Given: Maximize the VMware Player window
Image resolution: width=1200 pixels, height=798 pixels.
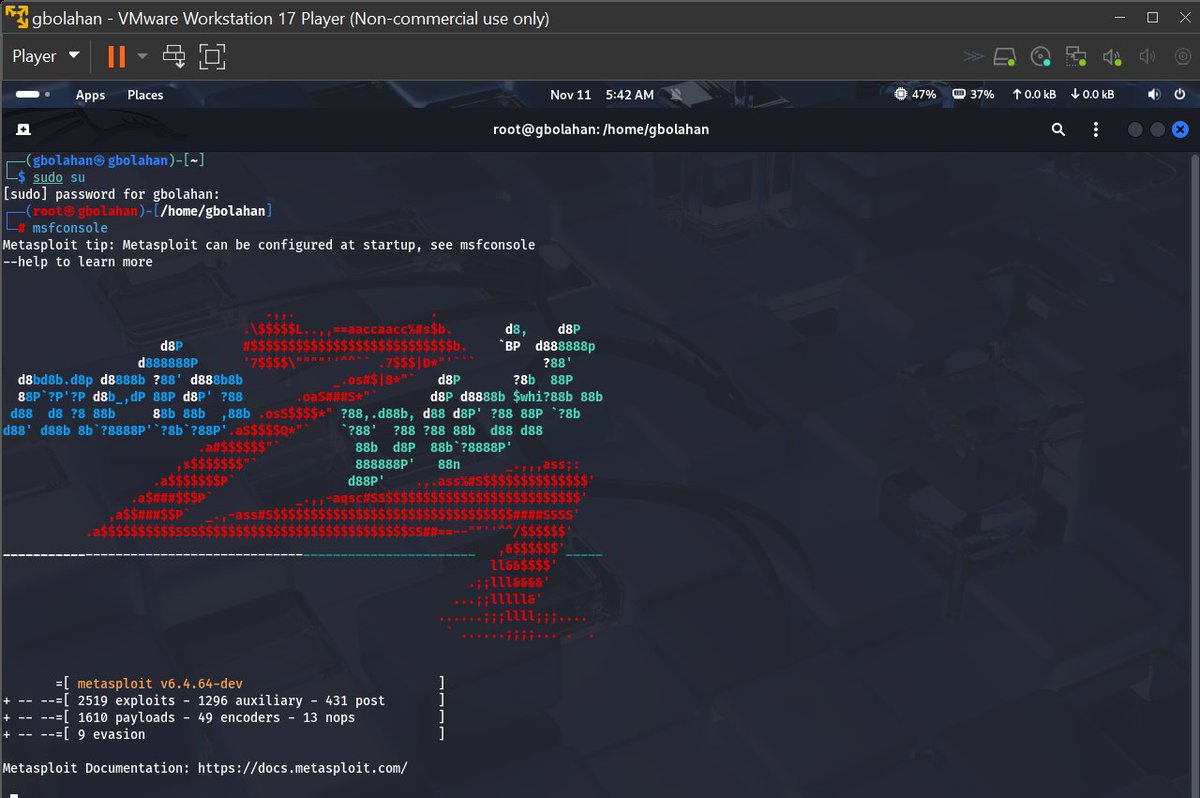Looking at the screenshot, I should coord(1152,18).
